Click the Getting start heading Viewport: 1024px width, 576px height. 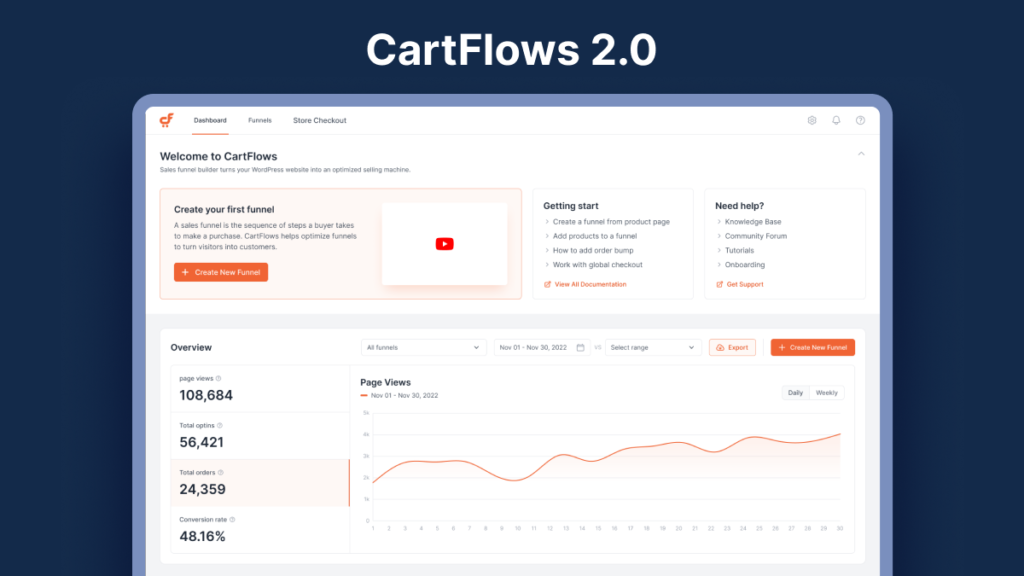571,206
